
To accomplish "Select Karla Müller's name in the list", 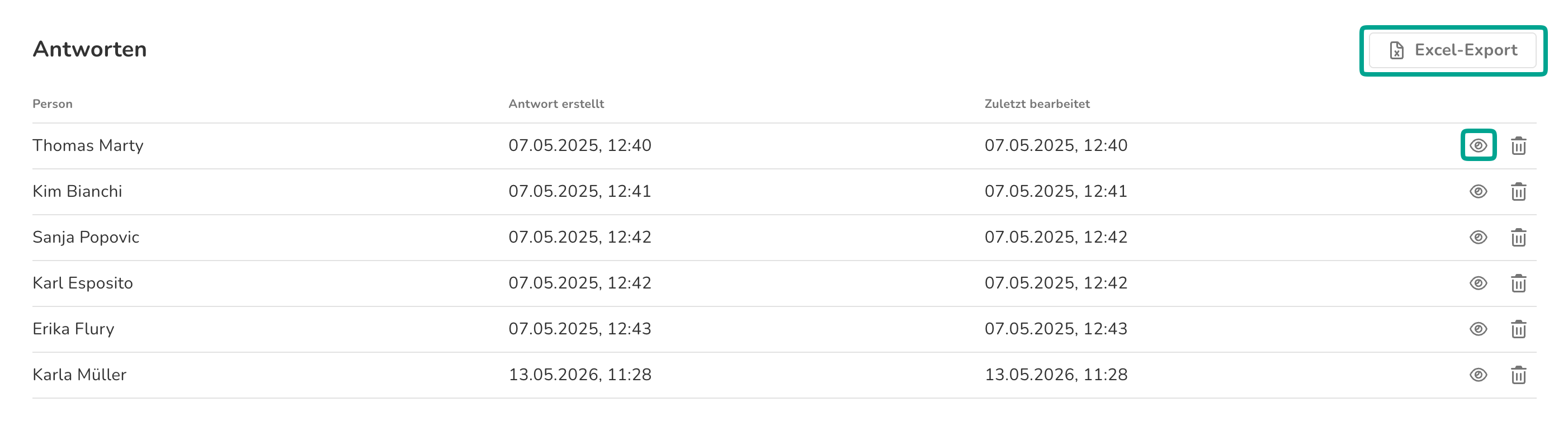I will 79,375.
